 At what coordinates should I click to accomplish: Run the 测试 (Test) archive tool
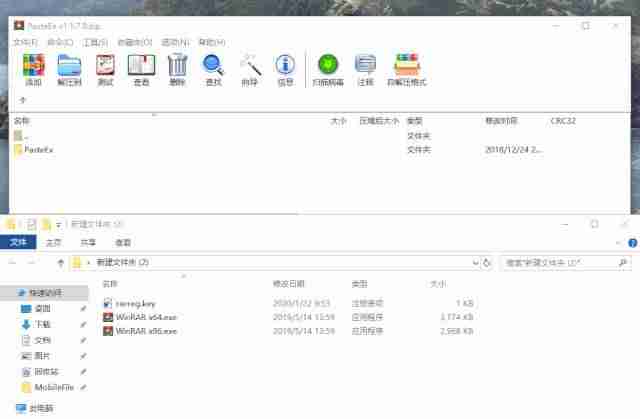click(x=105, y=70)
